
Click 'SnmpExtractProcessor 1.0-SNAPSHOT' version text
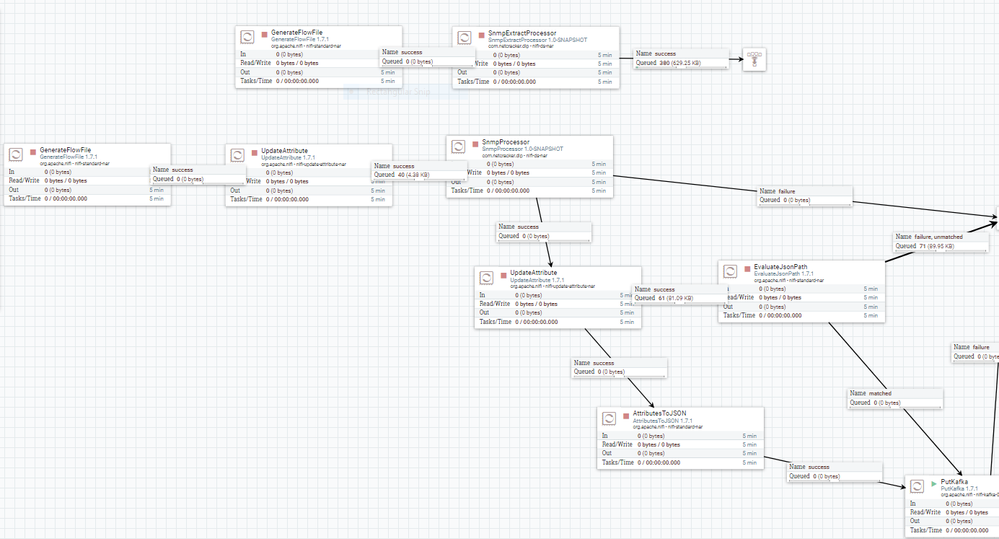tap(538, 40)
